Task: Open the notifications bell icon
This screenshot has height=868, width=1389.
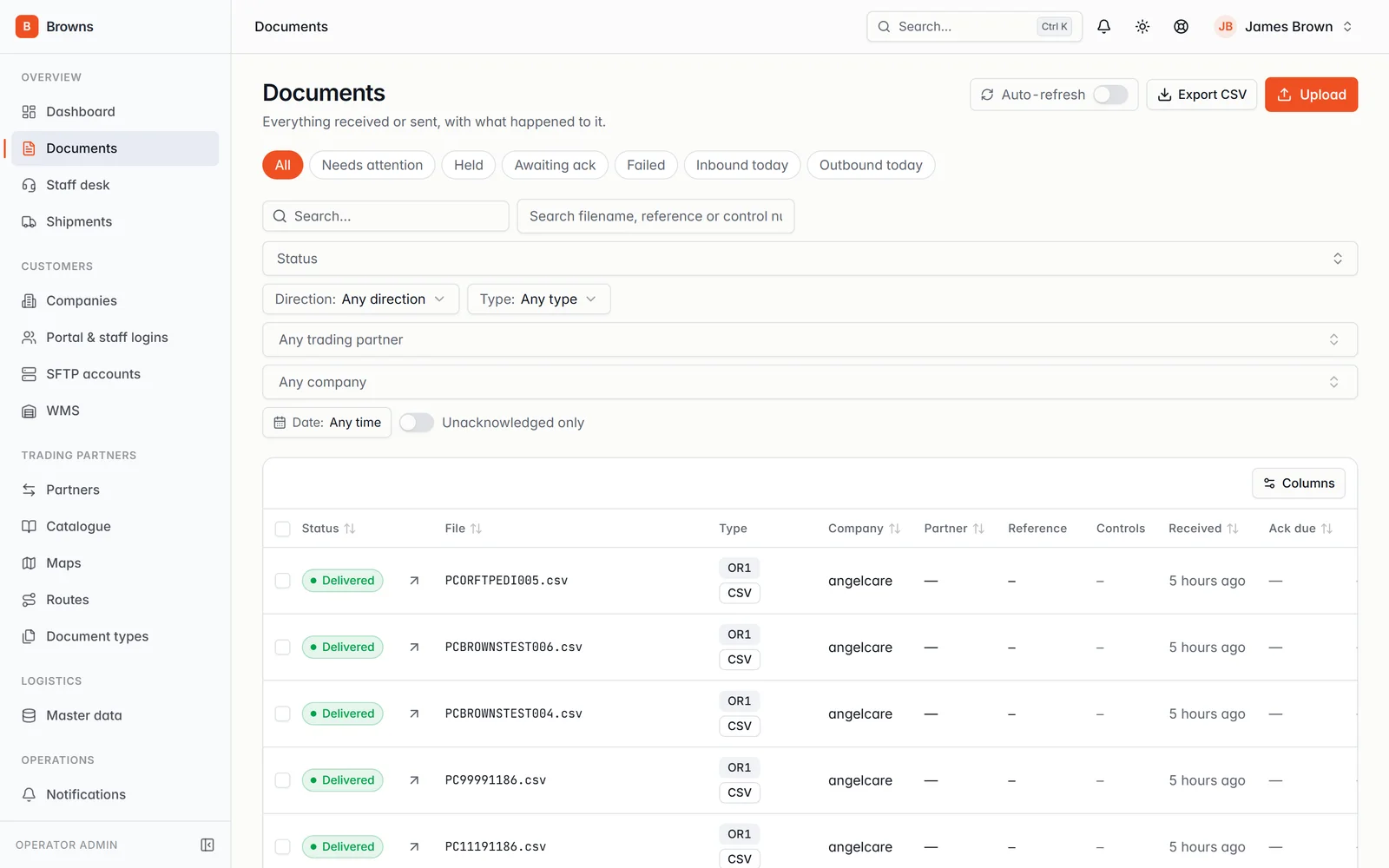Action: pyautogui.click(x=1103, y=27)
